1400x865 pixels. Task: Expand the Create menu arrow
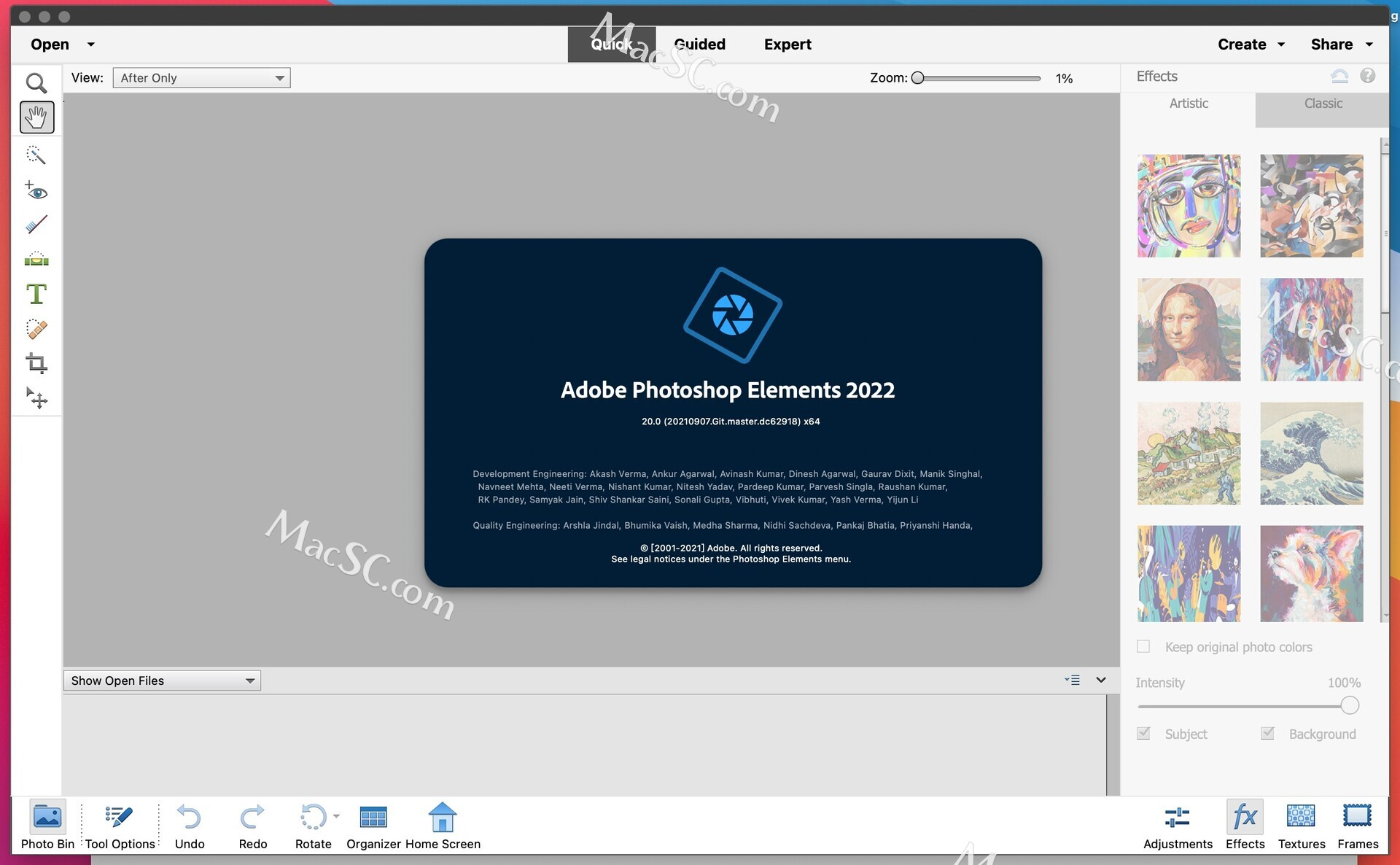tap(1281, 44)
